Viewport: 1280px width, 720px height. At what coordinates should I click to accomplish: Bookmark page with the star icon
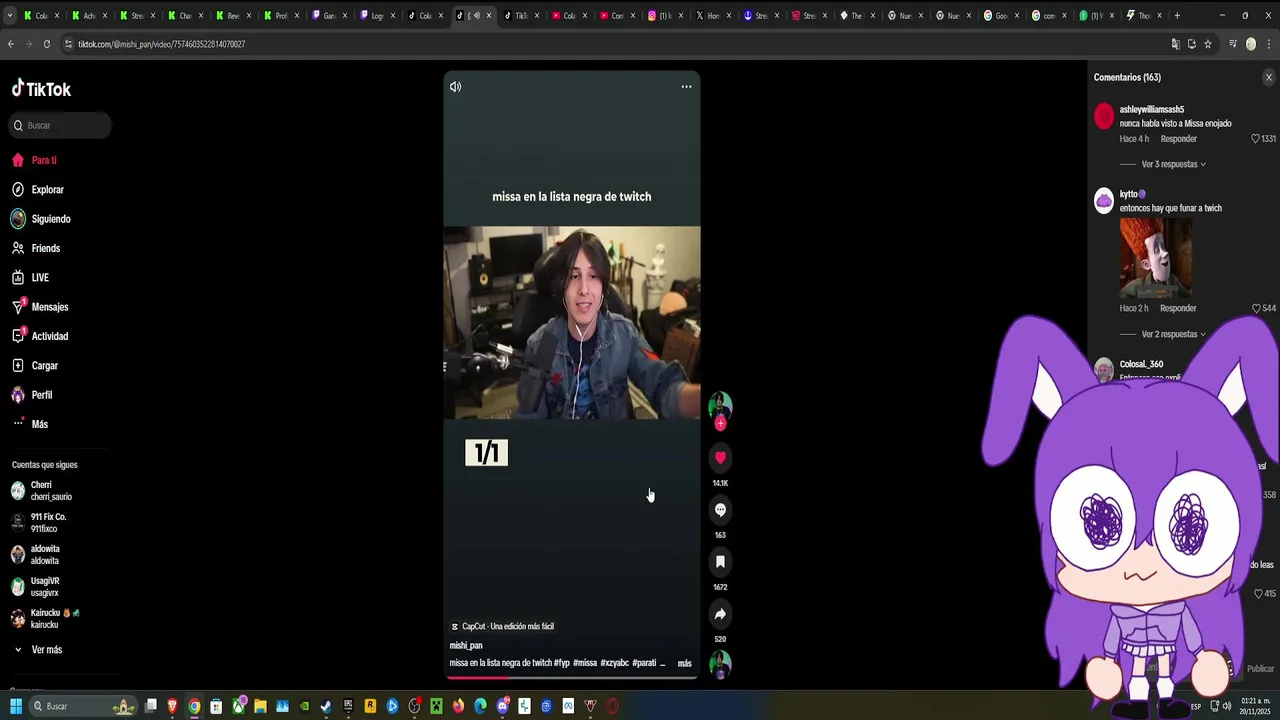1208,44
